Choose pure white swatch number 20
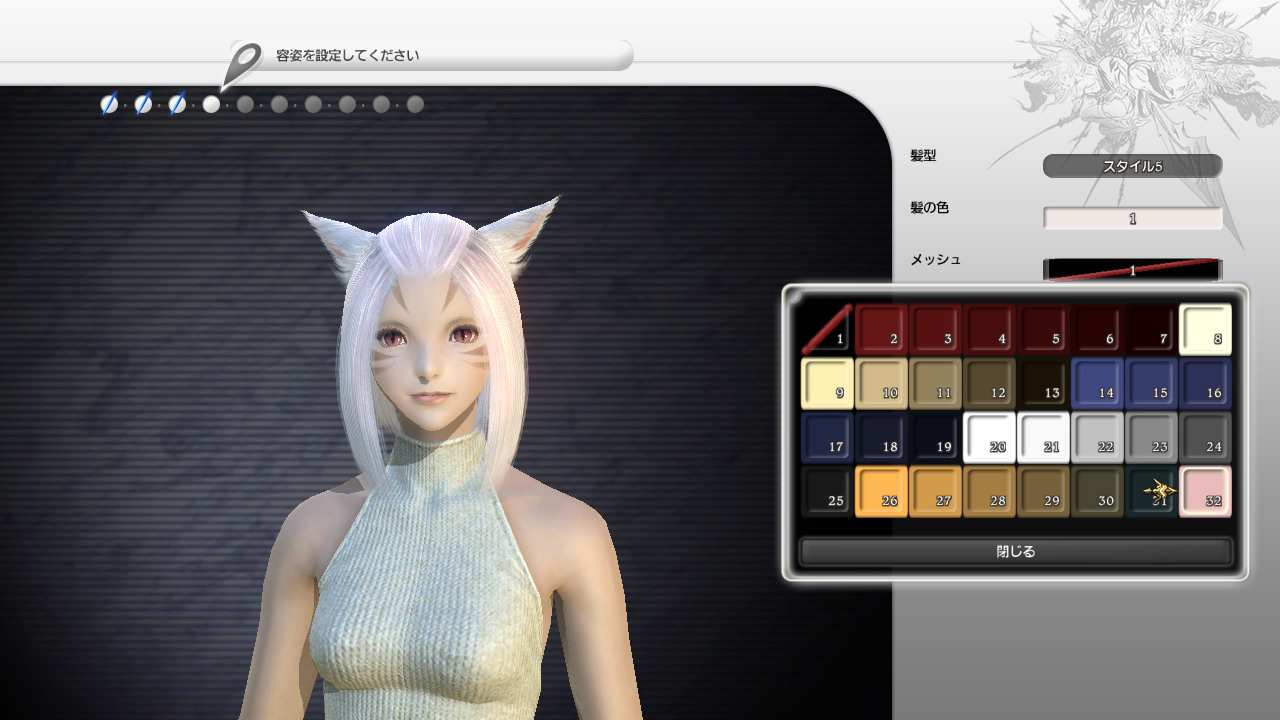The image size is (1280, 720). pos(989,438)
